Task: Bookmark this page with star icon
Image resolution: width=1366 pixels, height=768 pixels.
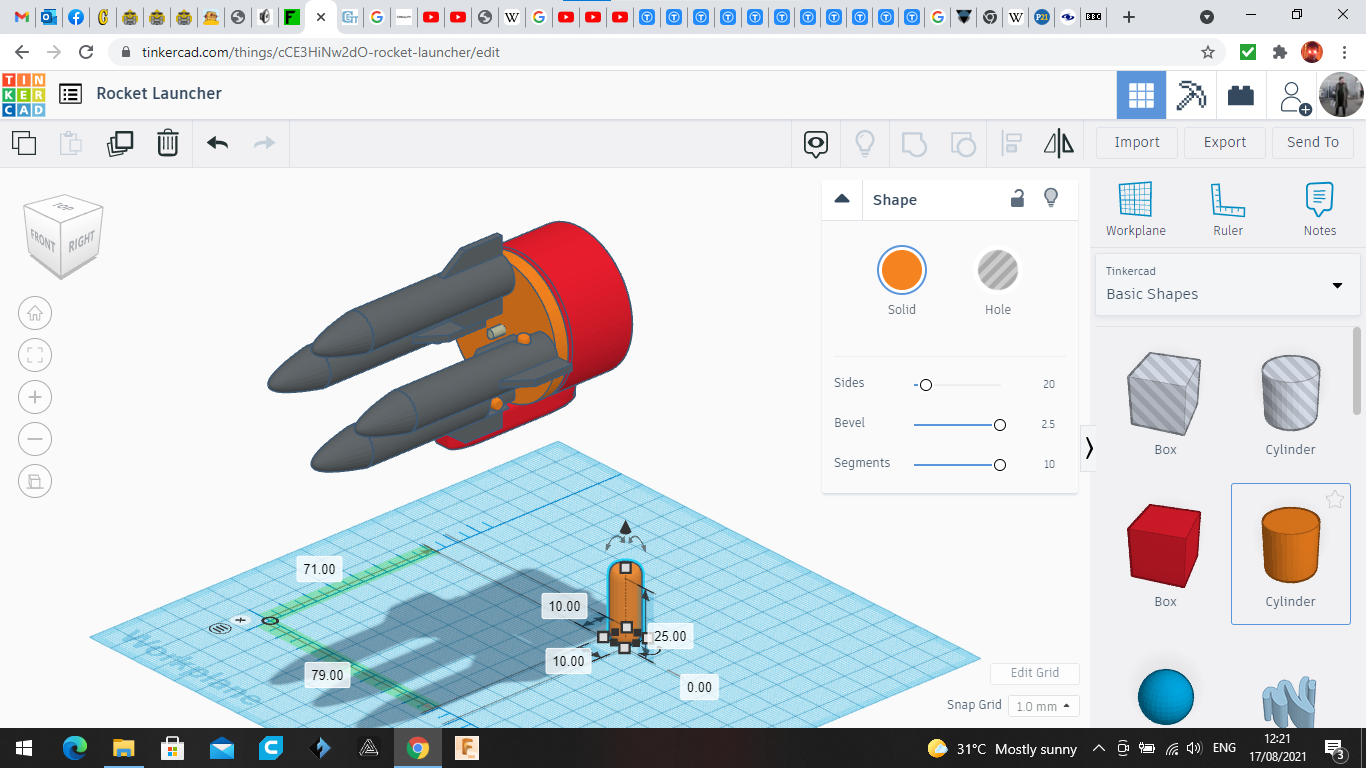Action: [1208, 52]
